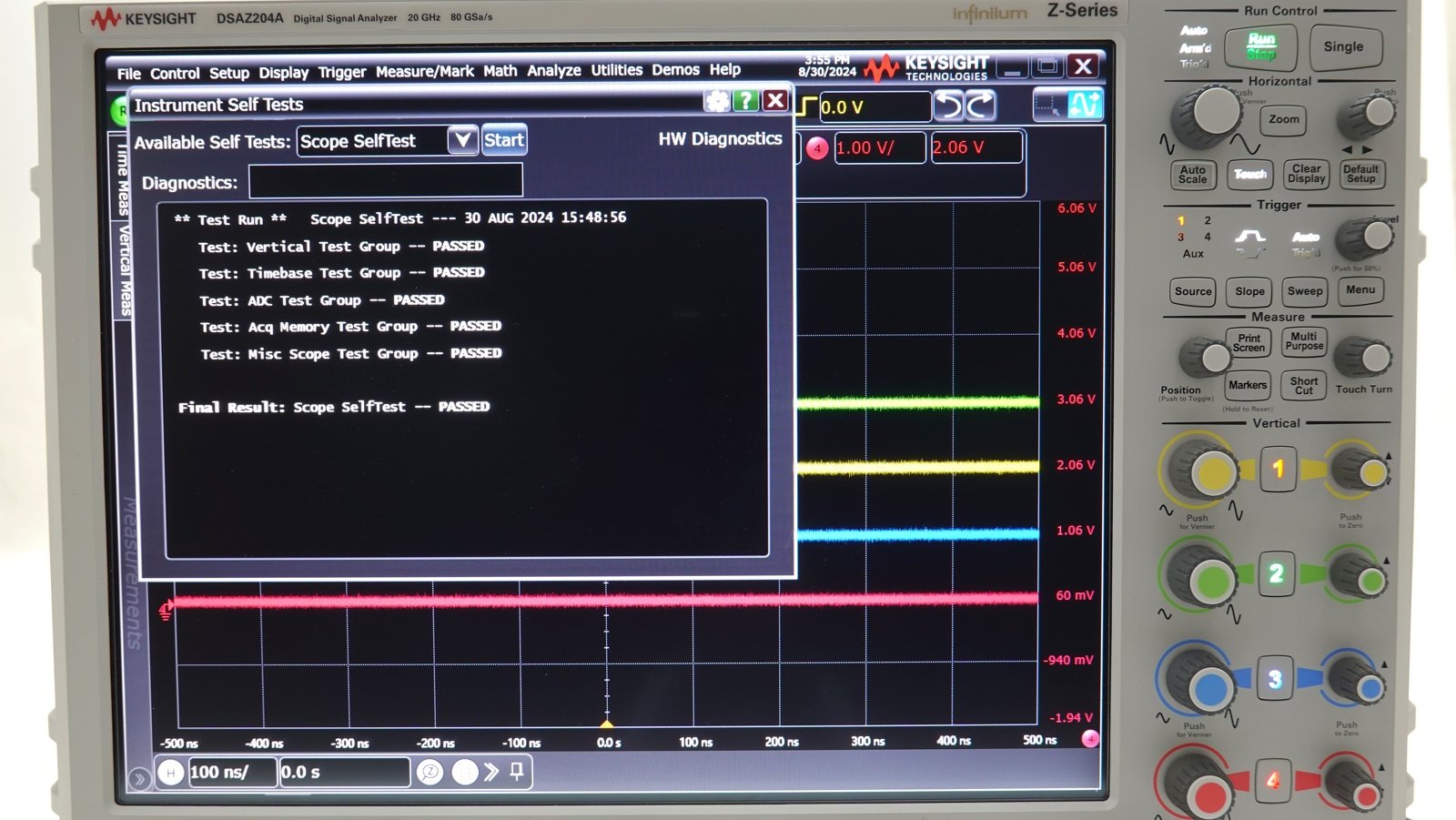Edit the channel 4 scale 1.00 V/
Screen dimensions: 1456x820
[x=879, y=147]
